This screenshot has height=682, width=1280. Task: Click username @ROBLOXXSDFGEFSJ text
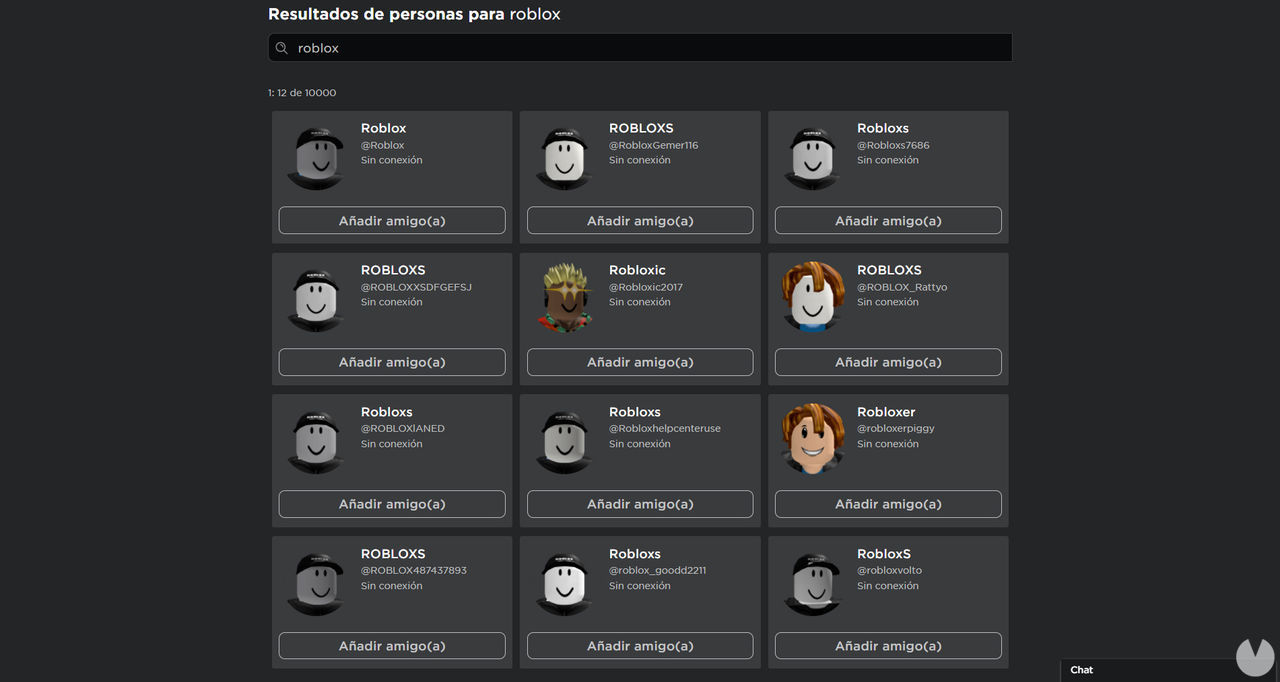(416, 287)
